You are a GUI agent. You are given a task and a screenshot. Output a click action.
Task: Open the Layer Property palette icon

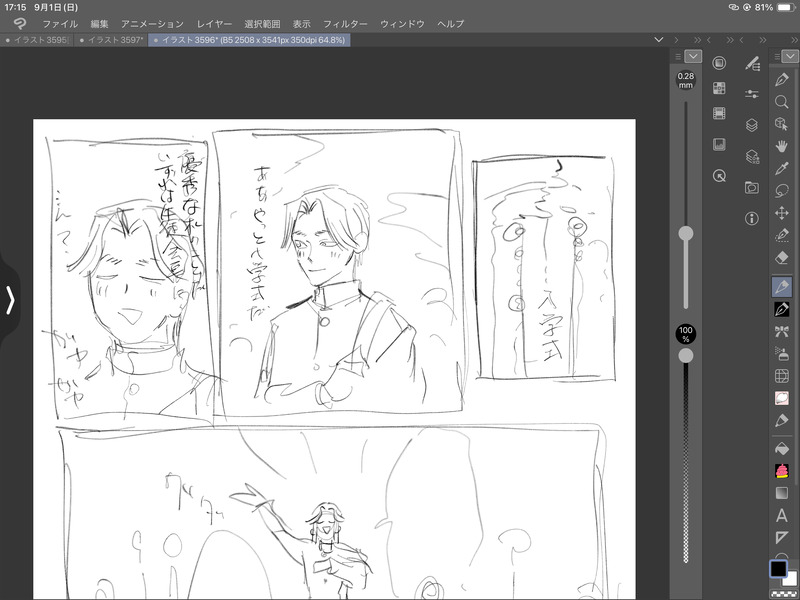tap(752, 156)
